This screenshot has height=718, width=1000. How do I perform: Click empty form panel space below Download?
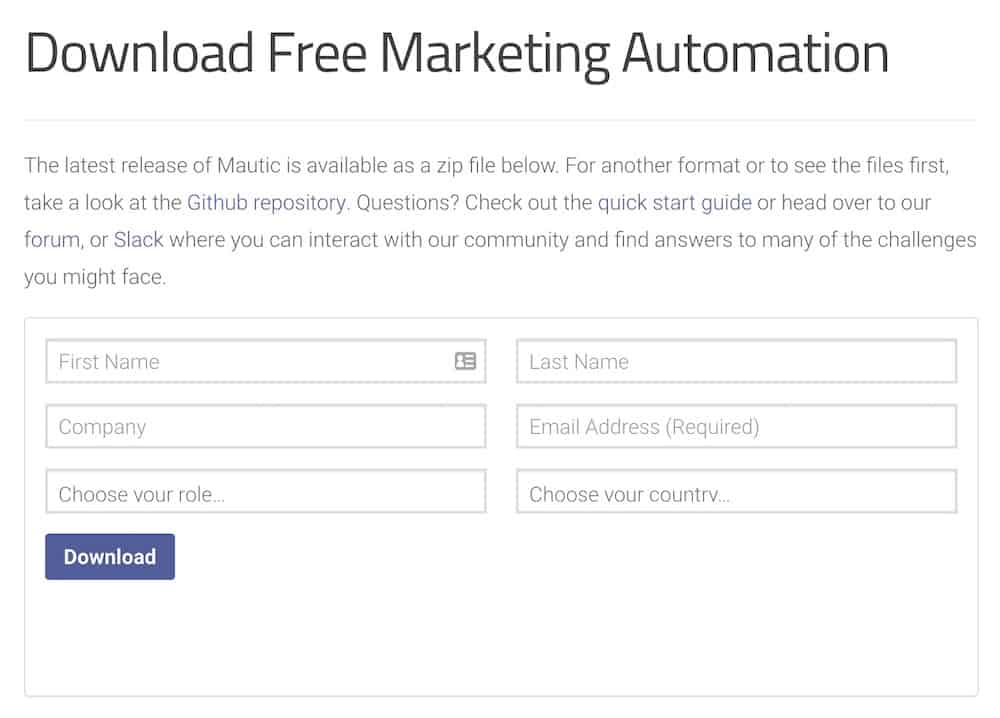coord(501,638)
